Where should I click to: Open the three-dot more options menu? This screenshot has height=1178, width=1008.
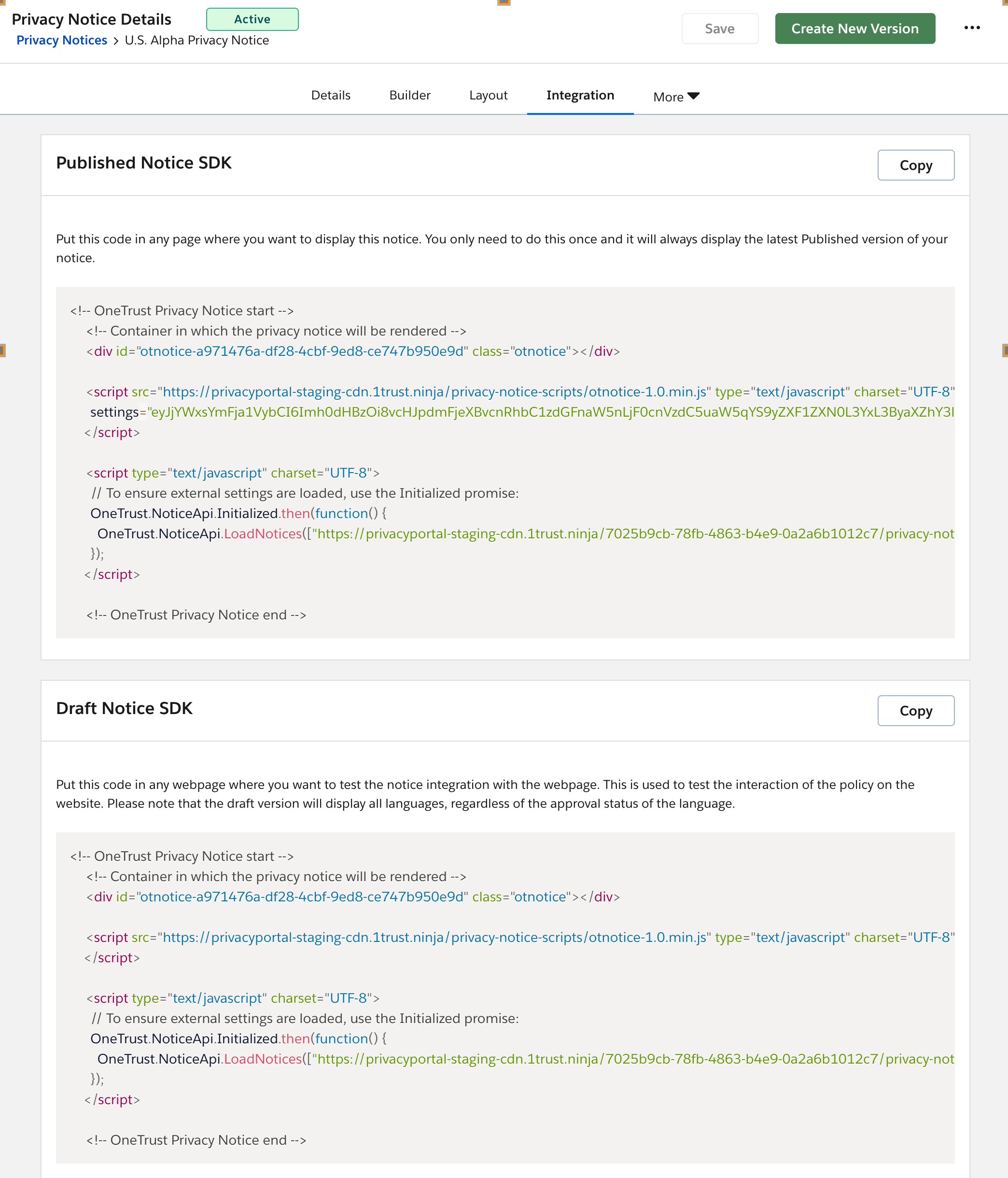tap(972, 28)
